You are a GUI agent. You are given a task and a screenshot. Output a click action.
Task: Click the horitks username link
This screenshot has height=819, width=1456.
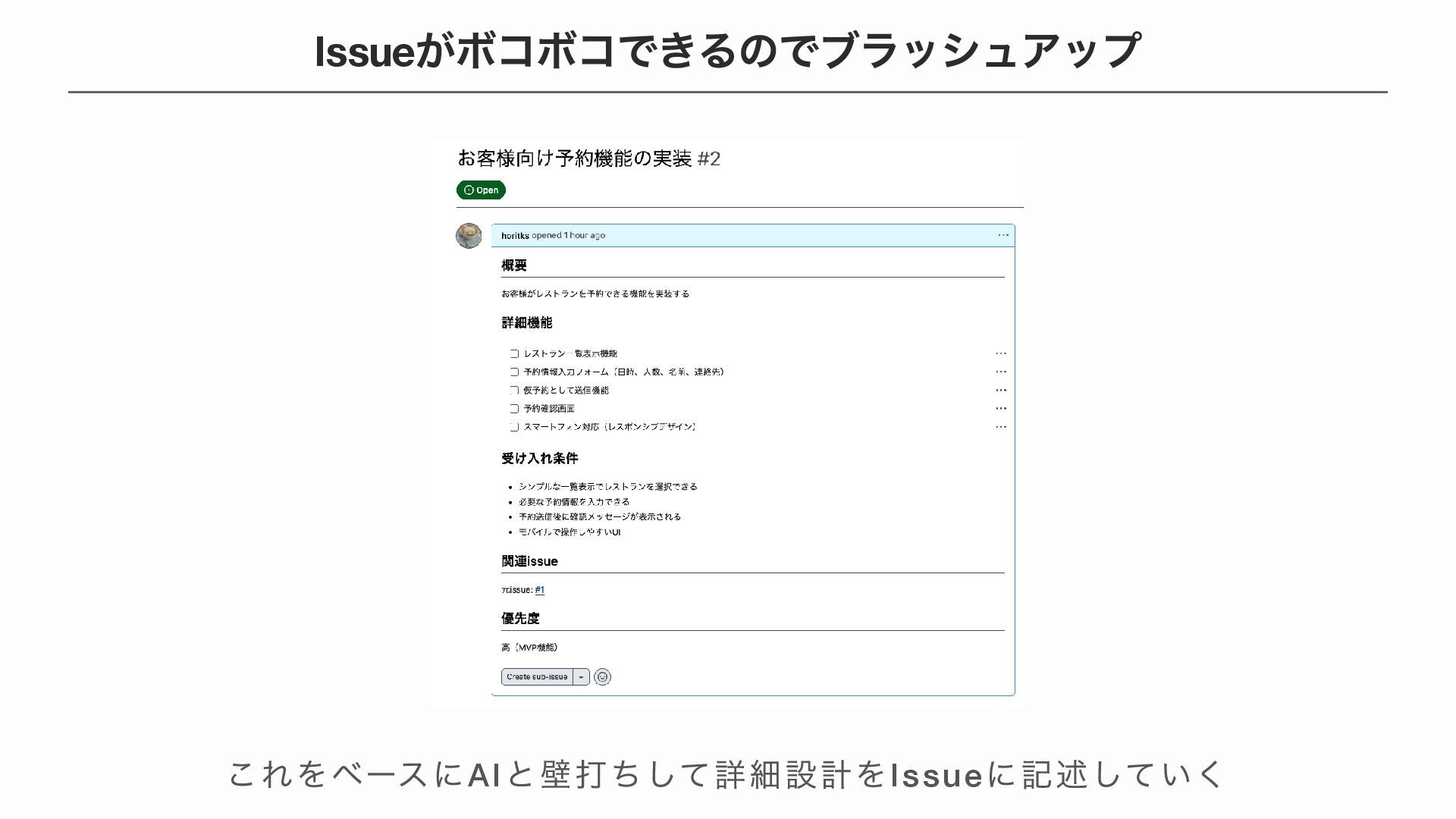coord(515,236)
